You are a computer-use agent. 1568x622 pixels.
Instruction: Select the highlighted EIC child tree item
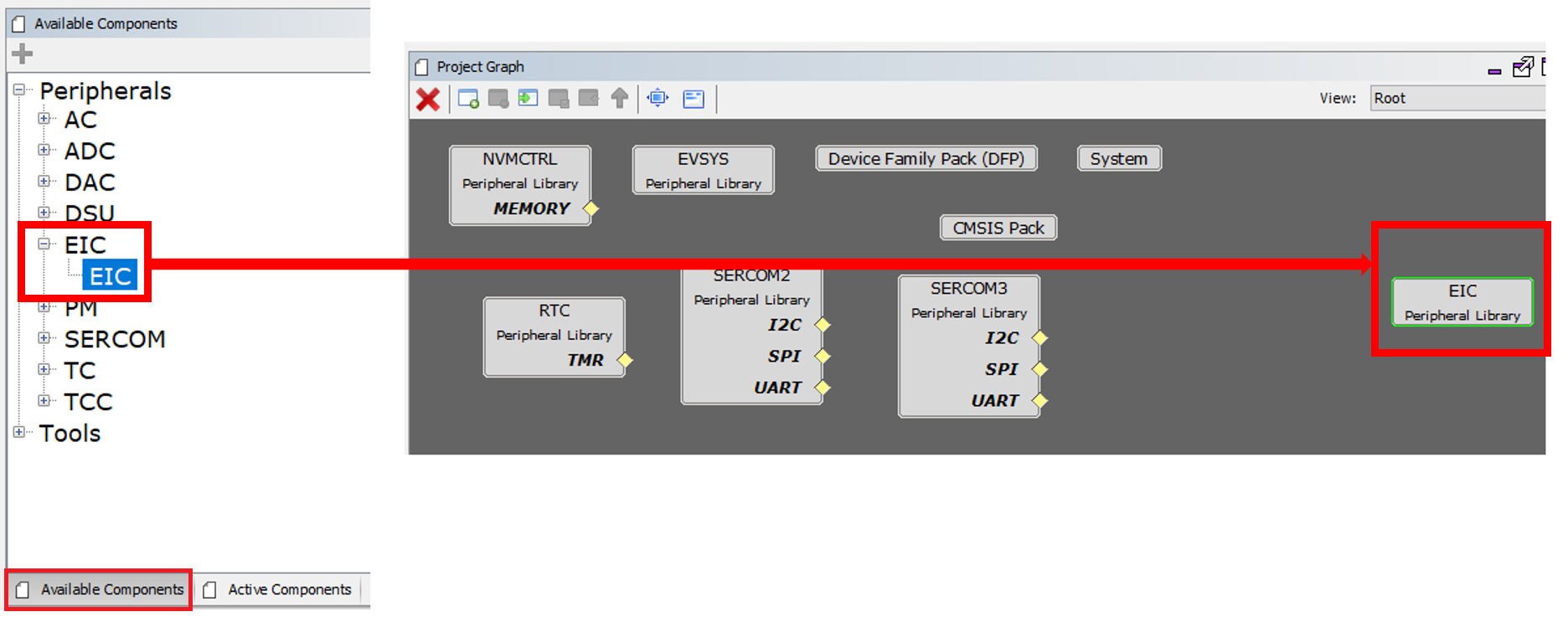tap(110, 276)
